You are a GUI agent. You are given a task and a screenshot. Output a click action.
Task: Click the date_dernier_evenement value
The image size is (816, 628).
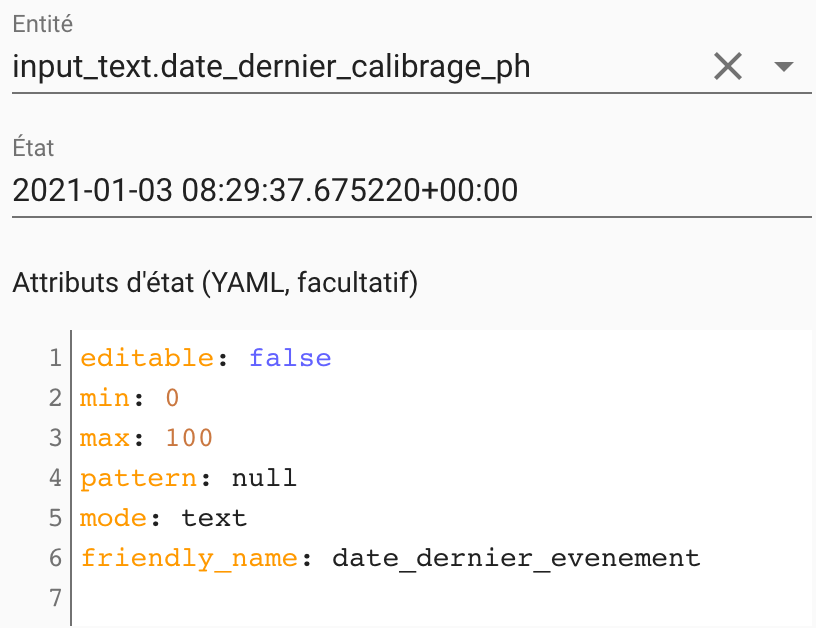pos(516,558)
